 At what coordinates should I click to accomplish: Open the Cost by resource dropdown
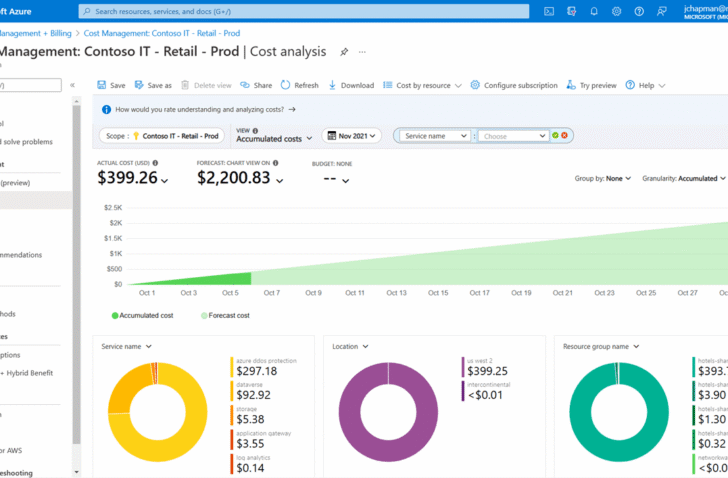422,85
